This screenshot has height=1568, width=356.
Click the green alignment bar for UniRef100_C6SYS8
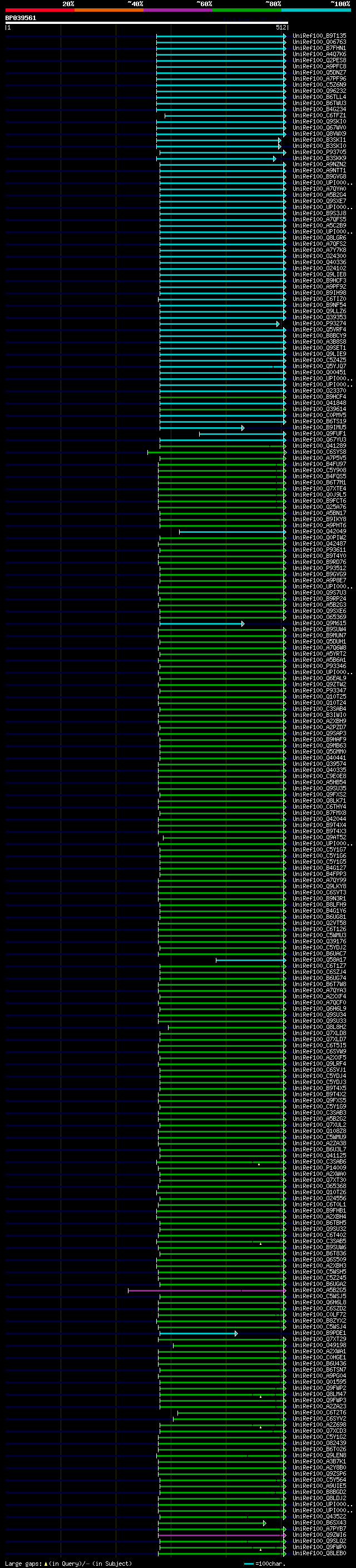(216, 452)
